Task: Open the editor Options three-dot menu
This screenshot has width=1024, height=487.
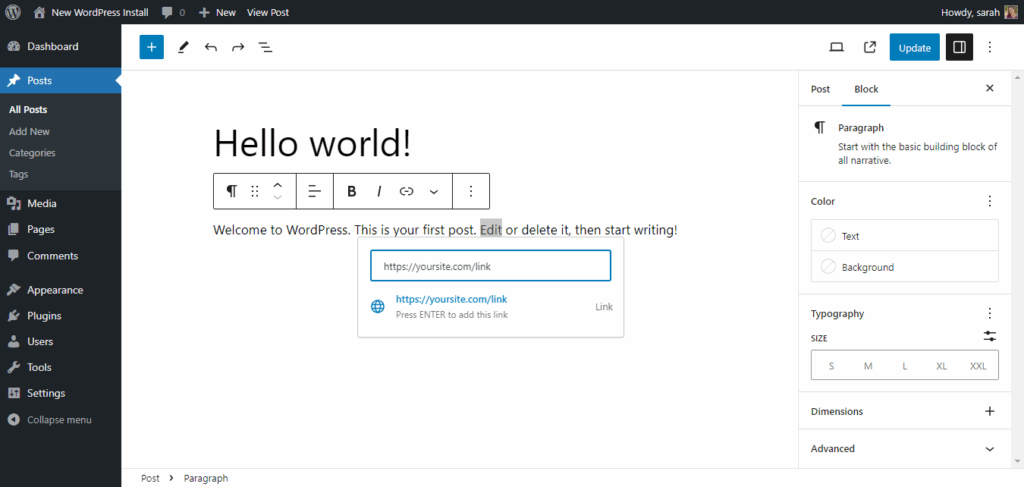Action: 990,47
